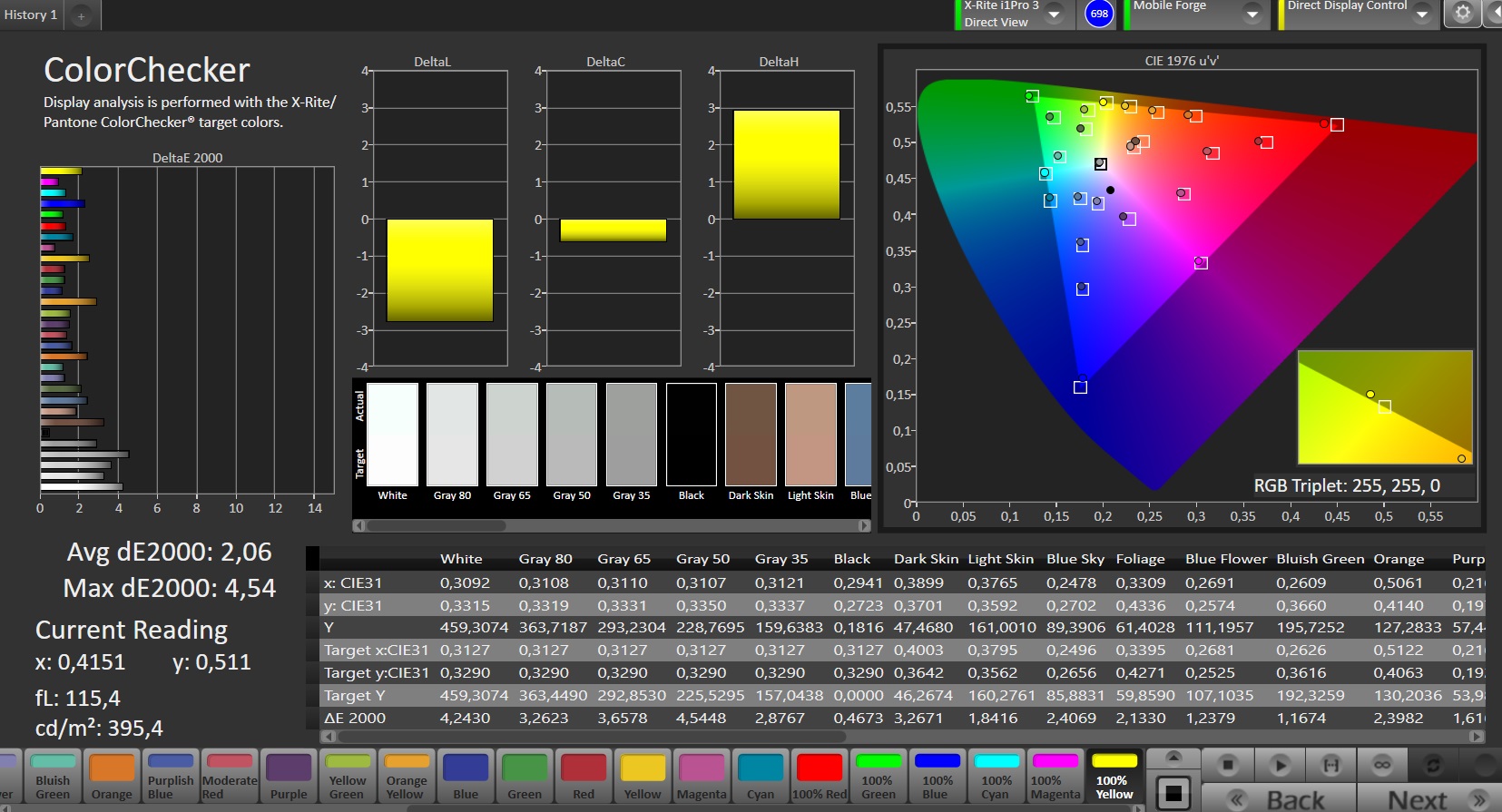Select the 100% Red color patch
This screenshot has width=1502, height=812.
pos(820,777)
